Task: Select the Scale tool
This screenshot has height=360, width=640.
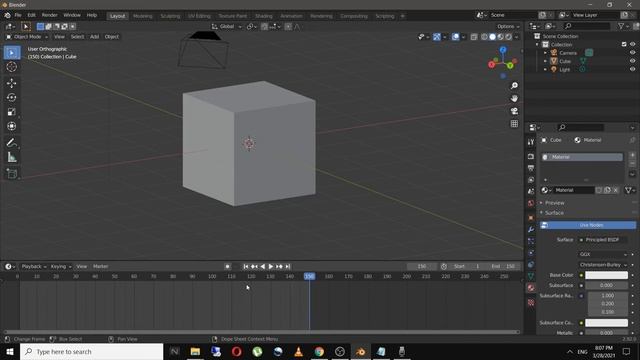Action: (x=11, y=112)
